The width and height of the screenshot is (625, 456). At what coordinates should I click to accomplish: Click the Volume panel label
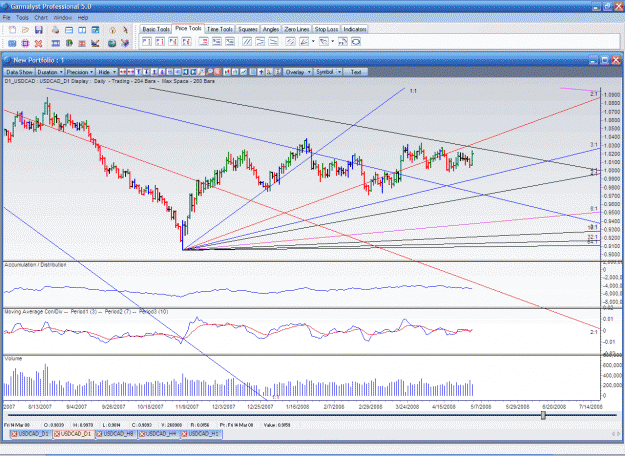[x=14, y=358]
